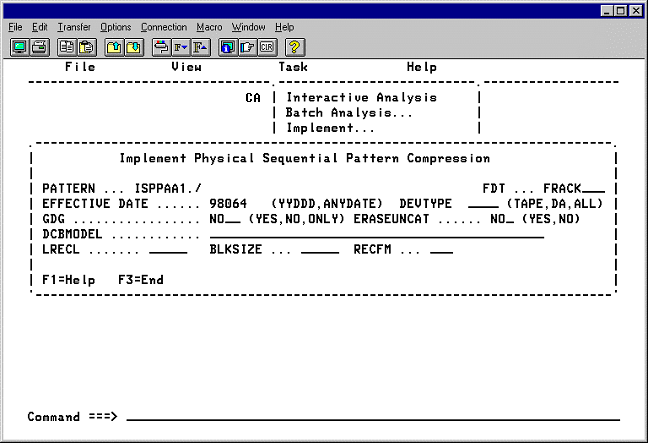
Task: Click the pointing hand toolbar icon
Action: coord(247,47)
